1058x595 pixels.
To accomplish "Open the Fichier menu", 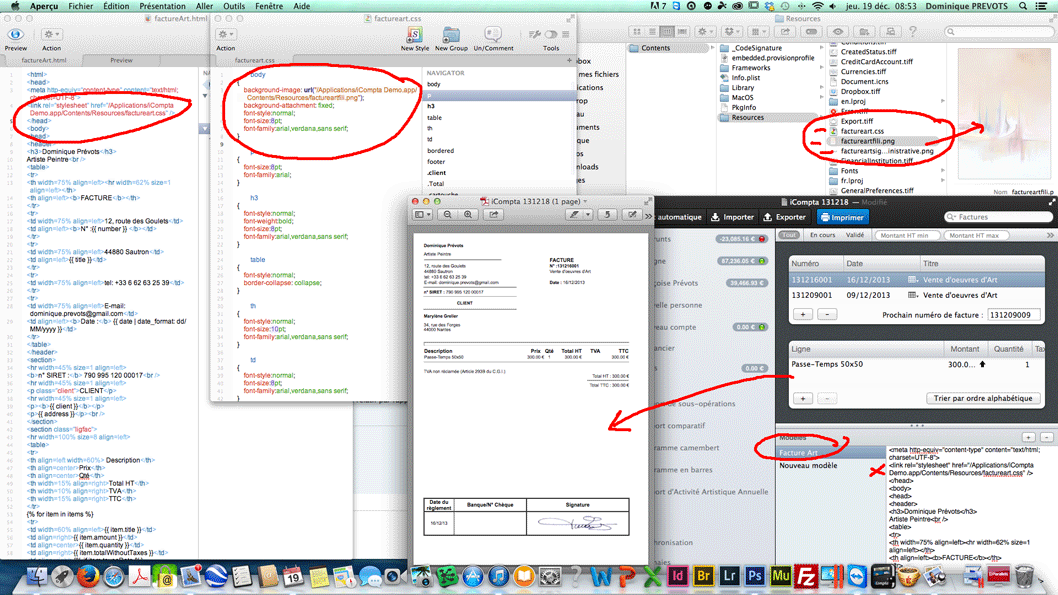I will 80,6.
